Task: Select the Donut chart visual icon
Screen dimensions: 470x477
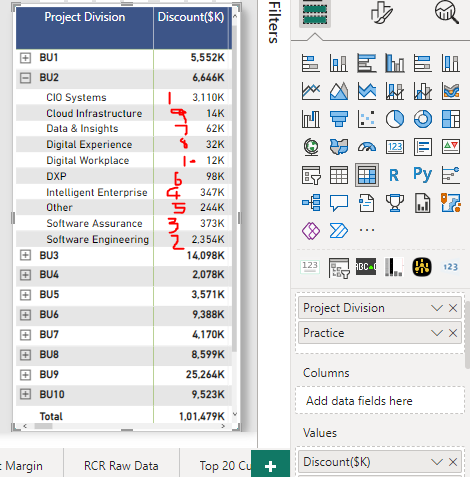Action: (x=423, y=119)
